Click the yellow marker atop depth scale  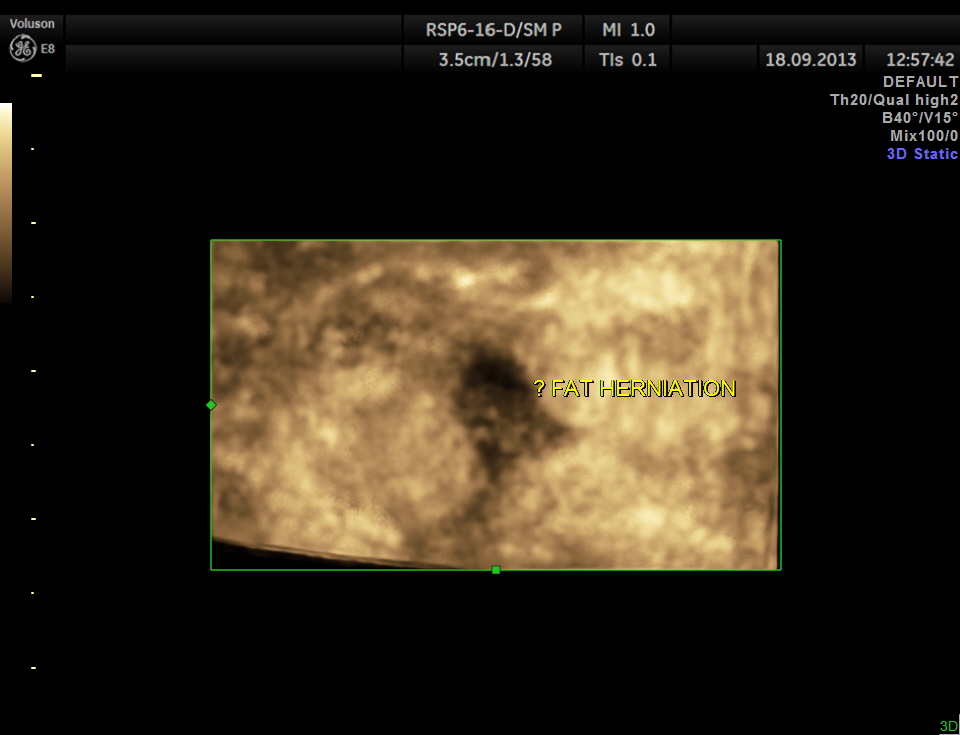tap(36, 75)
